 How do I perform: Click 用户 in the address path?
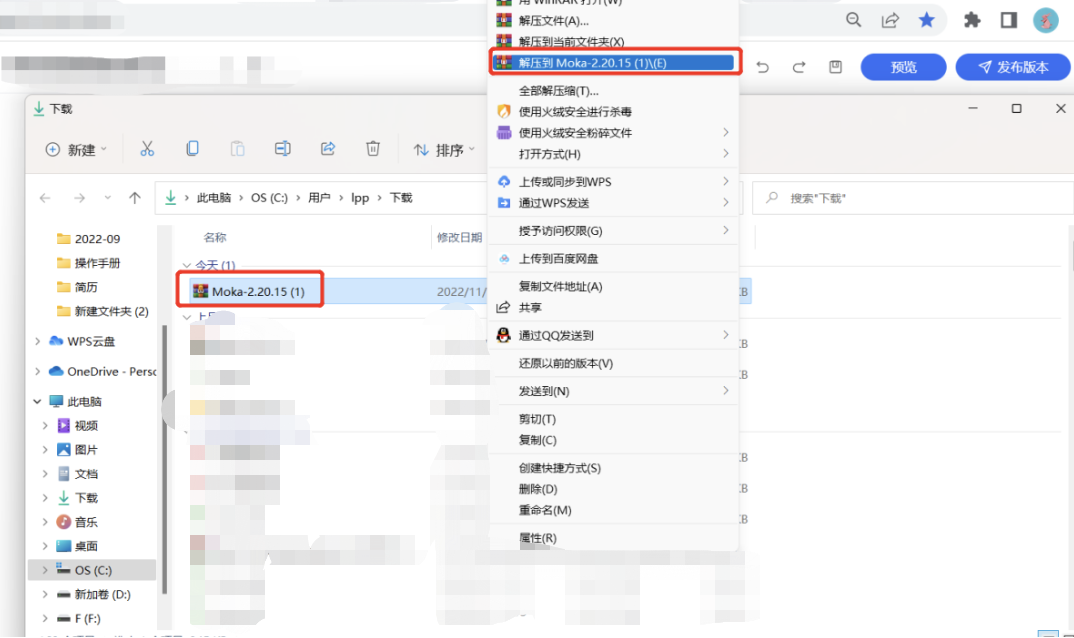pyautogui.click(x=319, y=198)
